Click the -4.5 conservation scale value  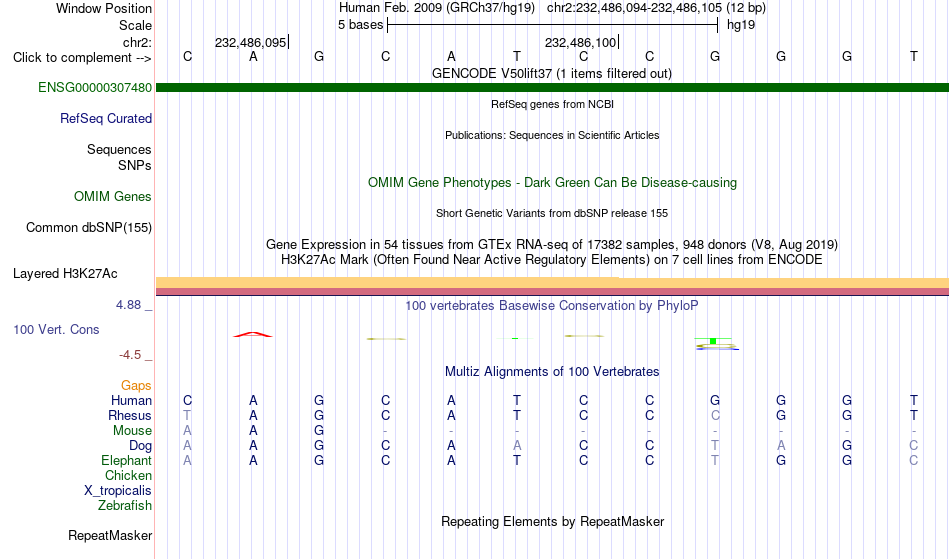[130, 355]
